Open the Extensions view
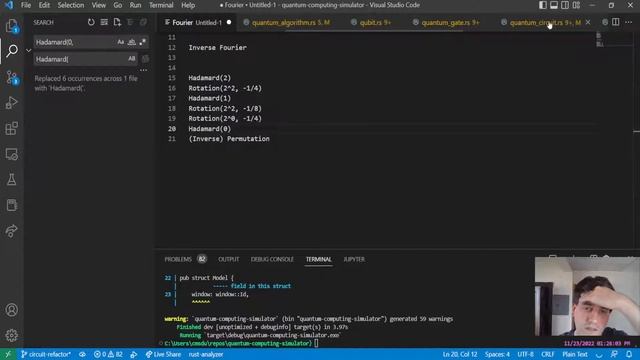This screenshot has height=360, width=640. tap(12, 129)
